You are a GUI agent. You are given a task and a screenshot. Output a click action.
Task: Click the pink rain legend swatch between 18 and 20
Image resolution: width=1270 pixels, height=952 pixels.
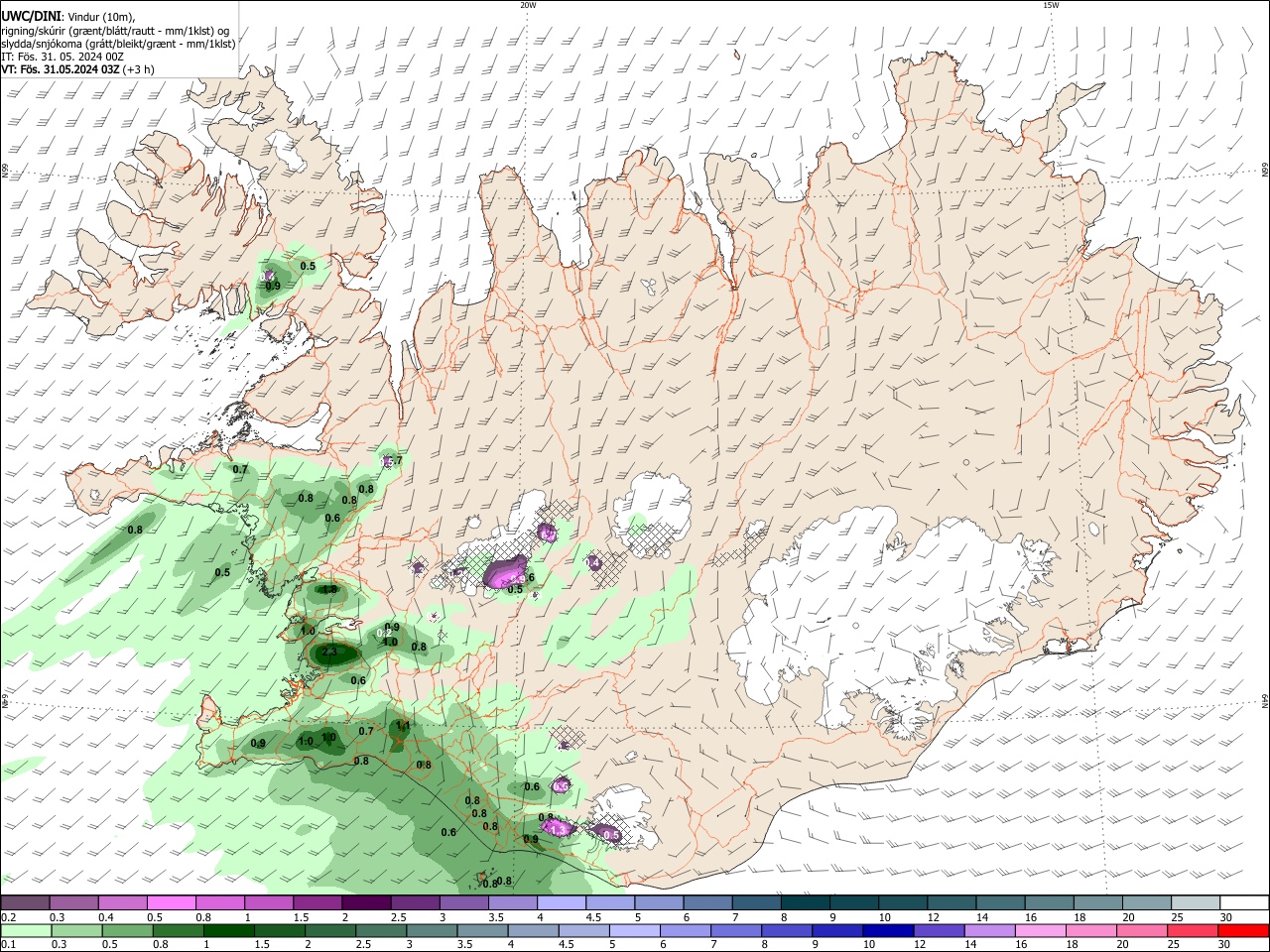tap(1089, 931)
